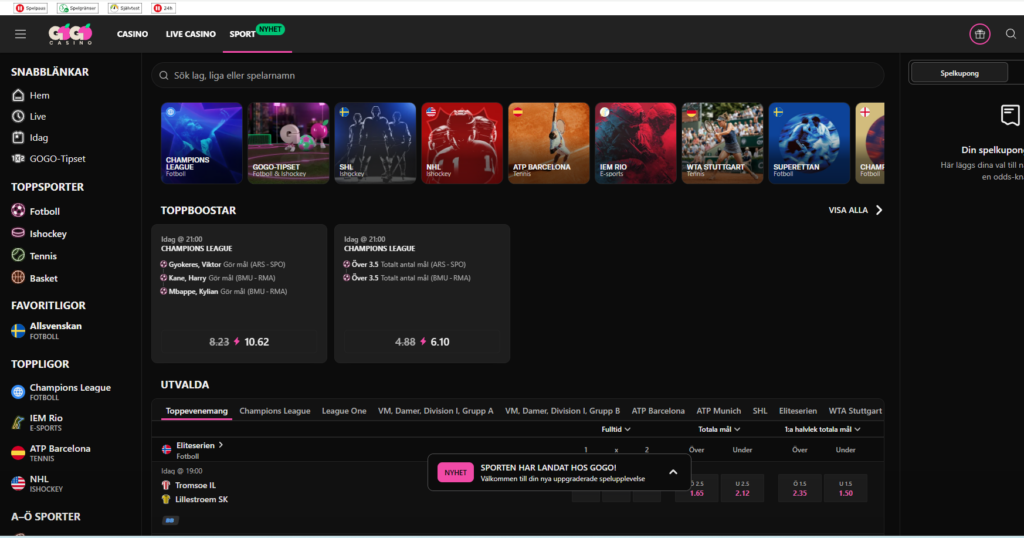Select the Sport tab
Viewport: 1024px width, 538px height.
click(x=242, y=34)
